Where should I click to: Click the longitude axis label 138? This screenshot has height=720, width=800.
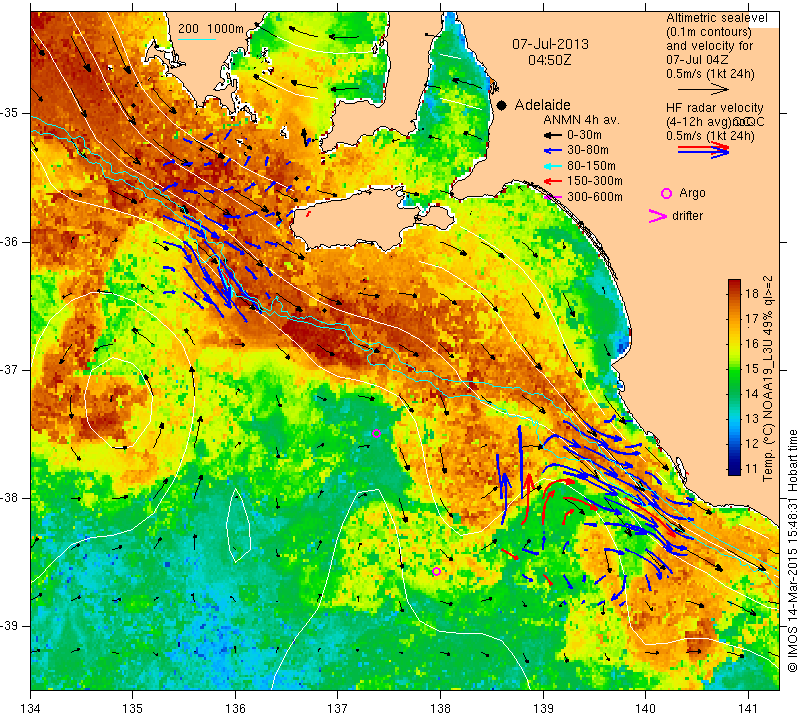tap(440, 709)
